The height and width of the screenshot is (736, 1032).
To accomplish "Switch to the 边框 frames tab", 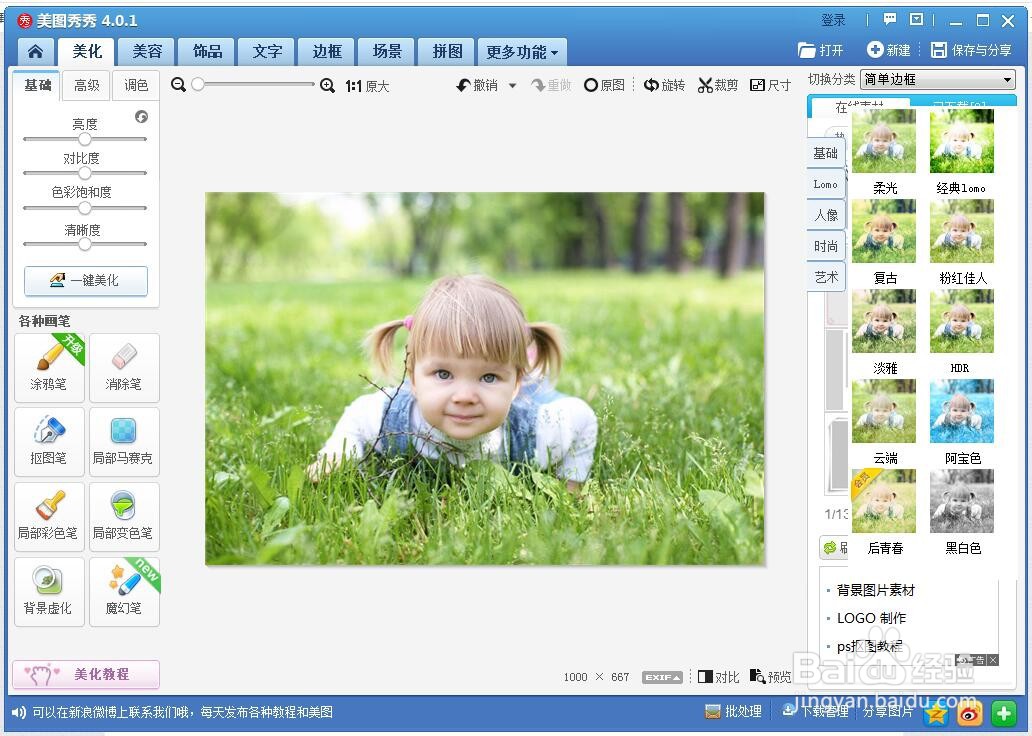I will (x=326, y=51).
